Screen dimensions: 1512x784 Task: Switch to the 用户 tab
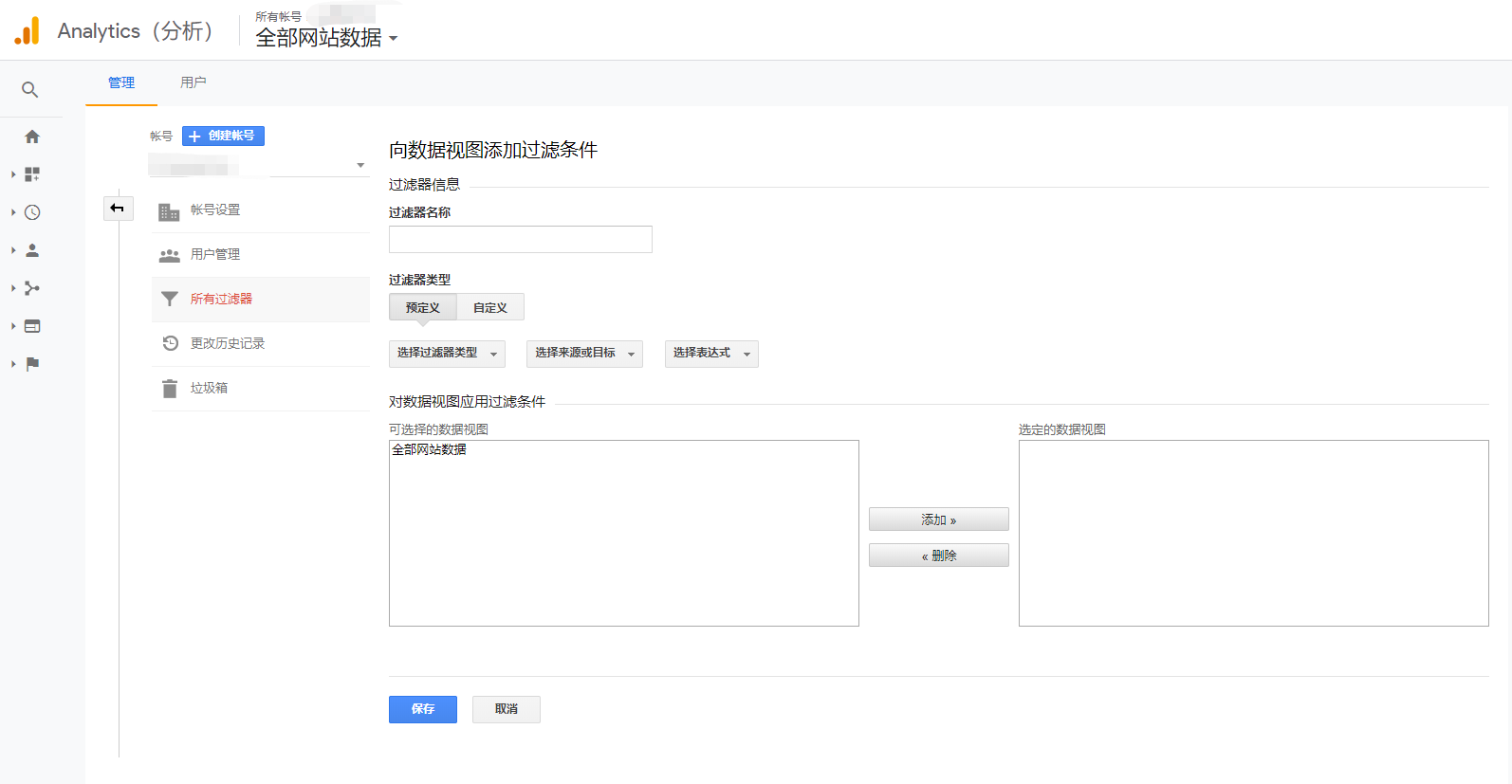[x=194, y=83]
